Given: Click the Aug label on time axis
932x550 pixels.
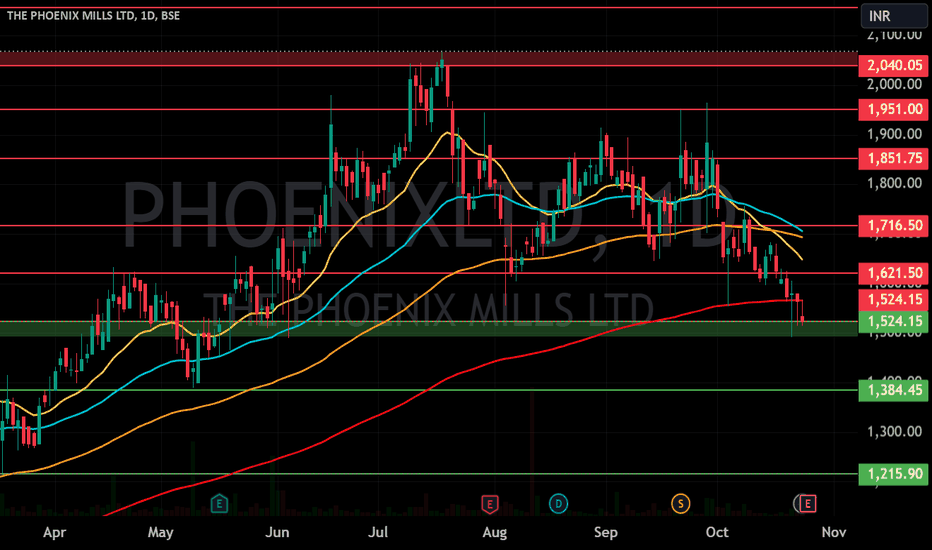Looking at the screenshot, I should pos(495,532).
